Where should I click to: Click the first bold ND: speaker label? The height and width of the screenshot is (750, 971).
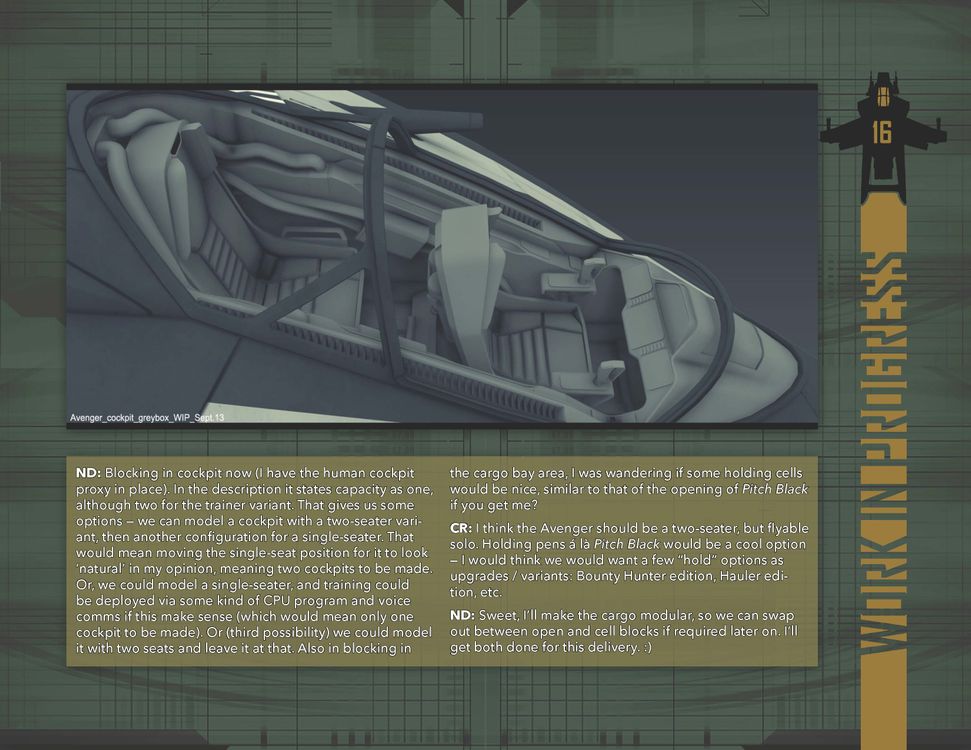coord(89,473)
